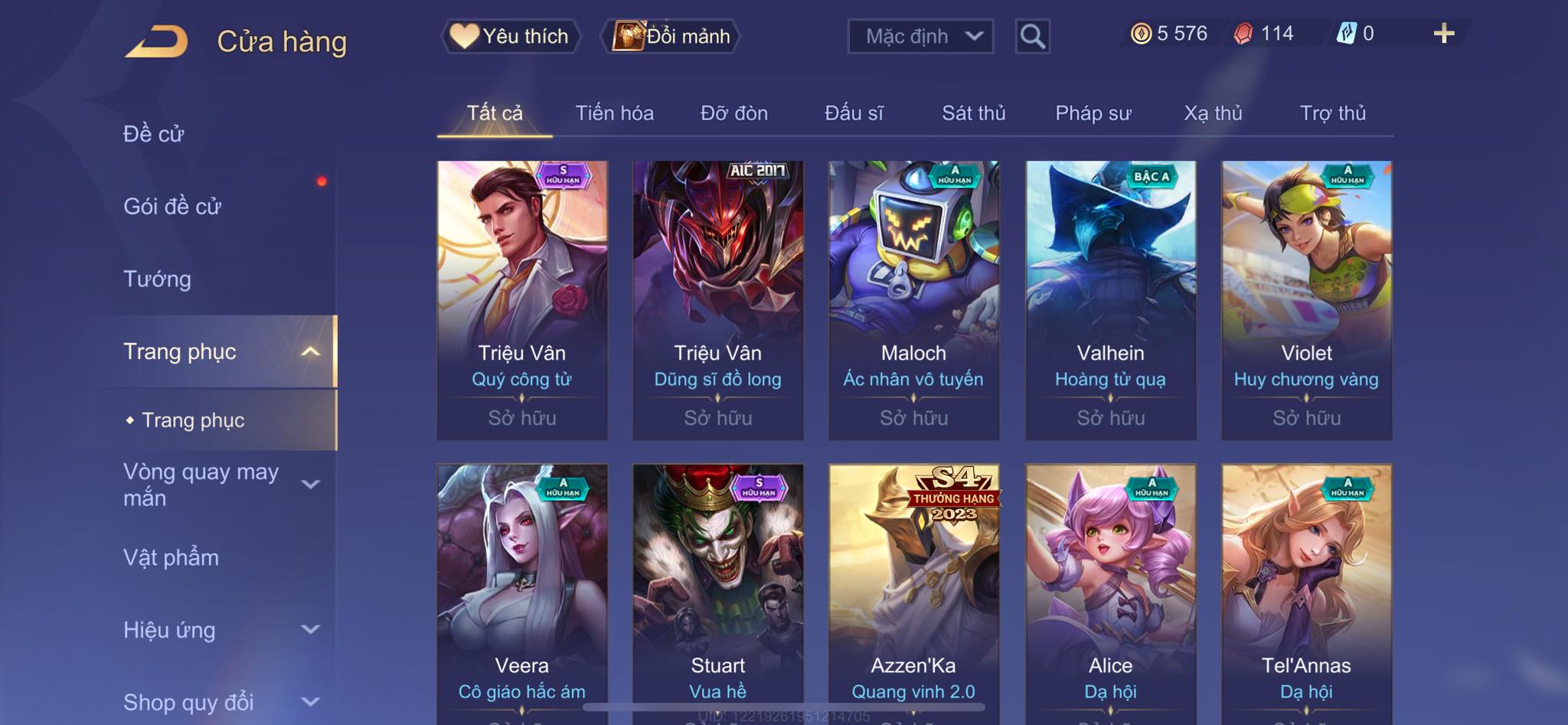Go to Tướng in the sidebar
The height and width of the screenshot is (725, 1568).
tap(157, 279)
